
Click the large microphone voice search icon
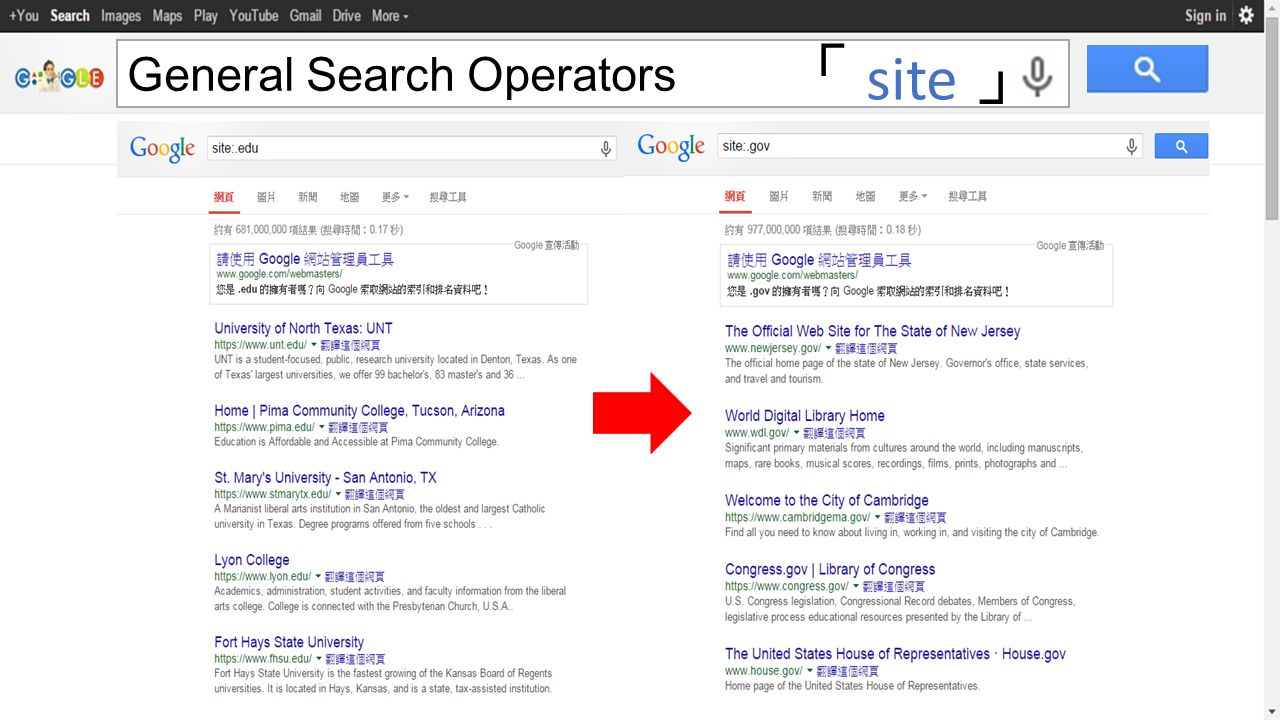coord(1038,76)
